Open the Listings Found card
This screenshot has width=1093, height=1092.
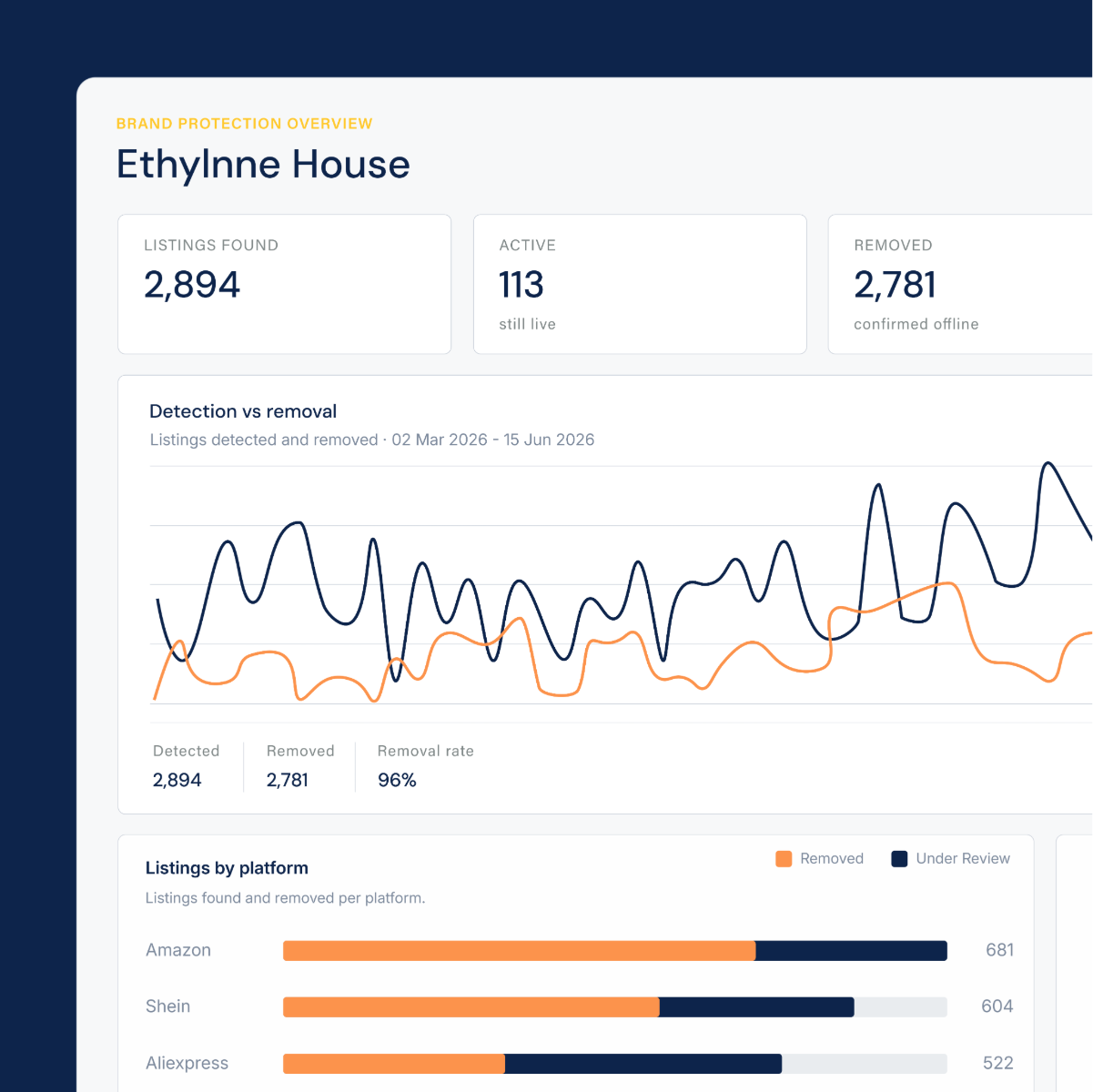coord(285,284)
